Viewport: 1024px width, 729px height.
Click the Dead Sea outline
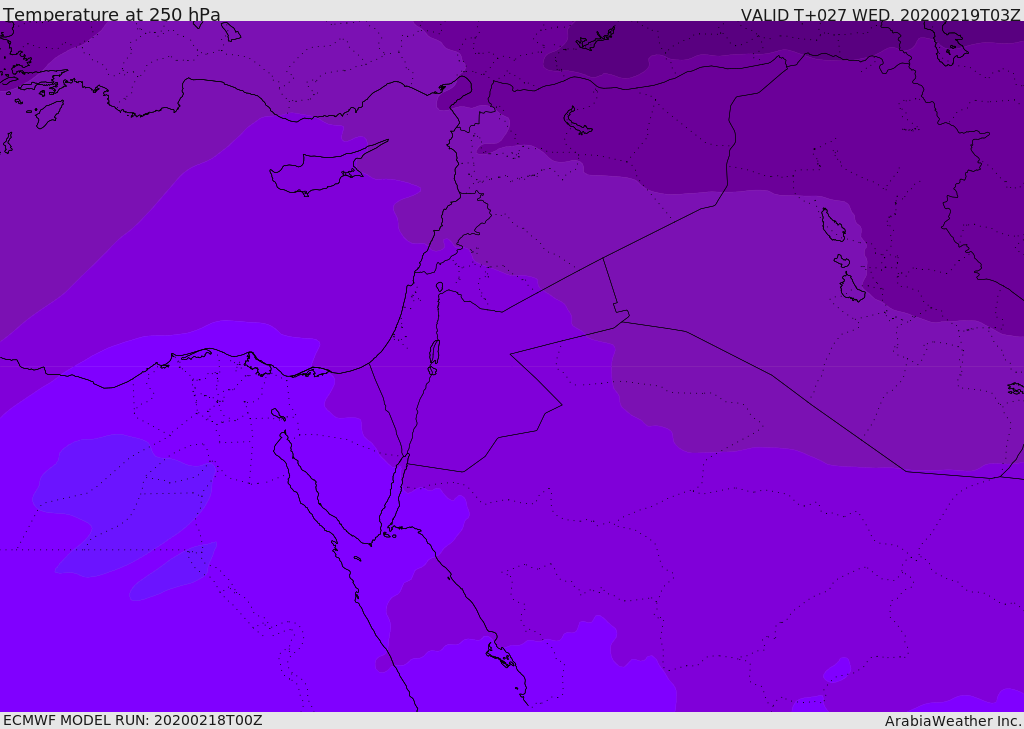point(434,353)
